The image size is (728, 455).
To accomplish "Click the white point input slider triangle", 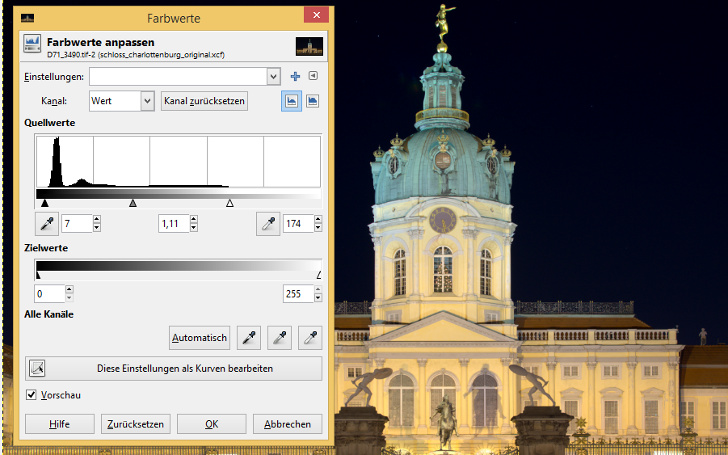I will pyautogui.click(x=230, y=203).
